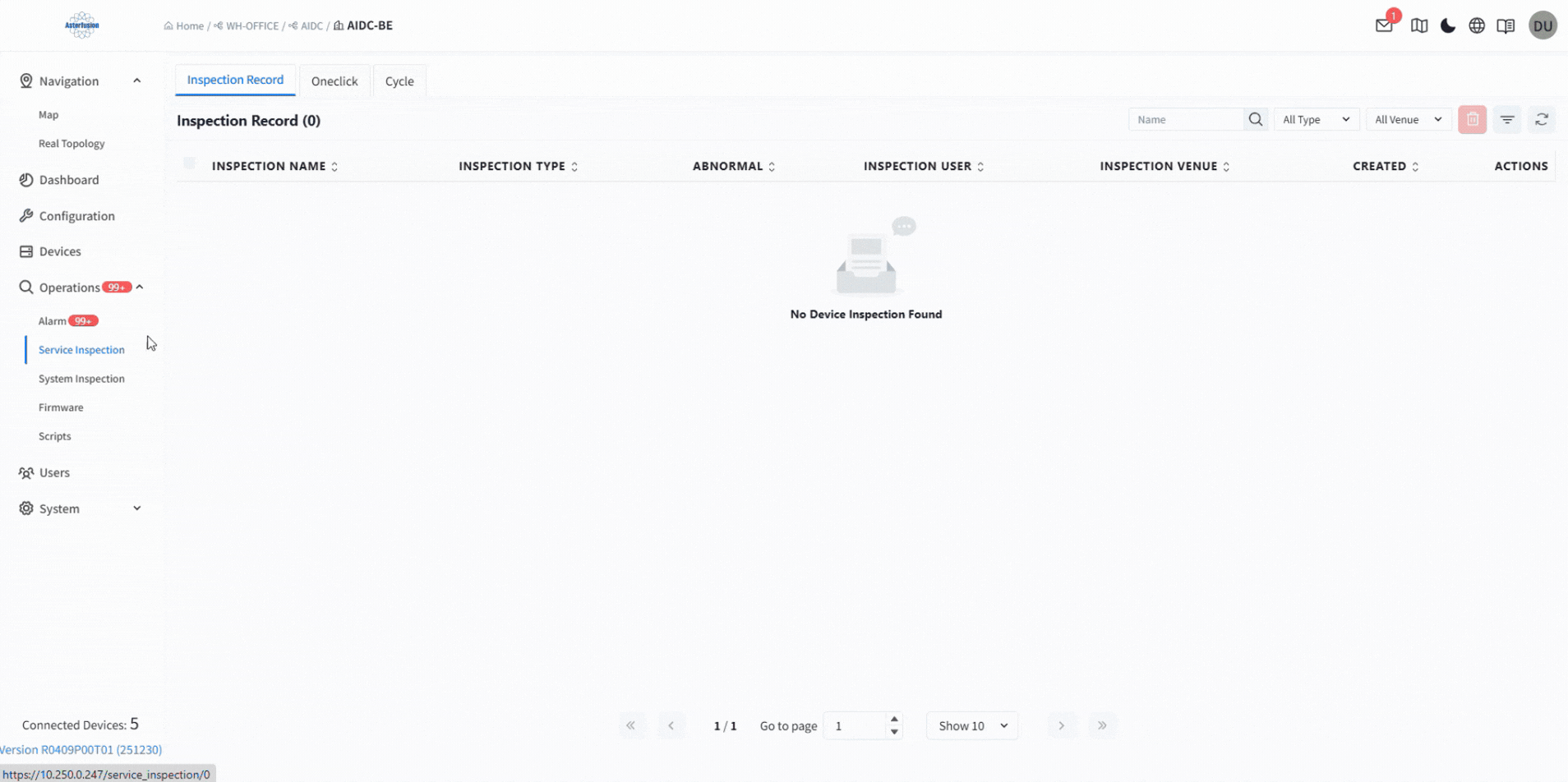Viewport: 1568px width, 782px height.
Task: Tick the select-all checkbox in table header
Action: pos(190,164)
